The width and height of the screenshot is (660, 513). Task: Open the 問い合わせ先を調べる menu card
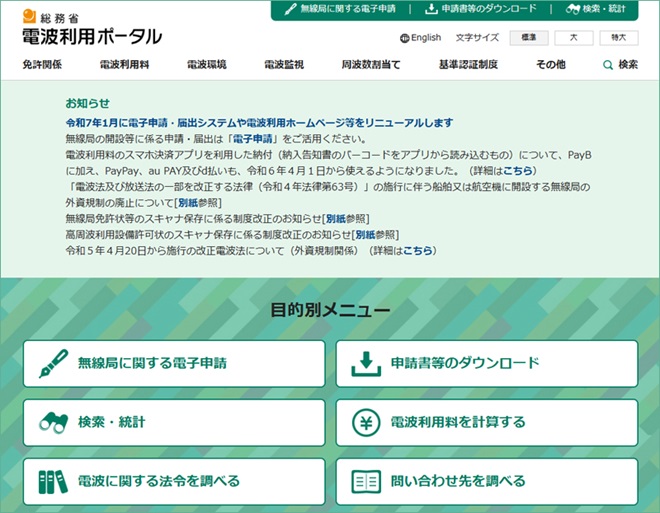point(487,482)
